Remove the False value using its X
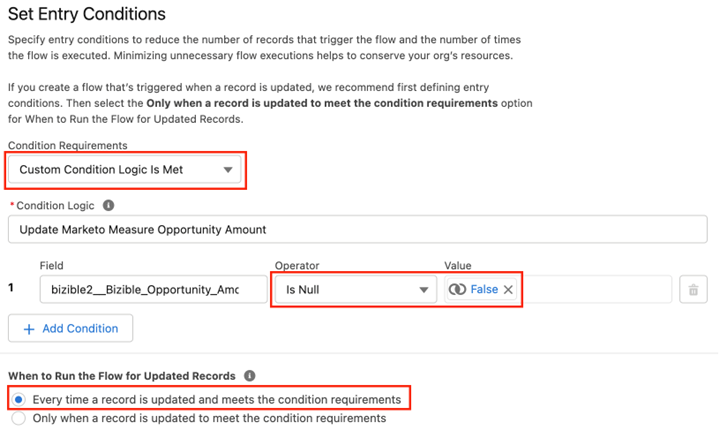Image resolution: width=720 pixels, height=438 pixels. [x=508, y=290]
